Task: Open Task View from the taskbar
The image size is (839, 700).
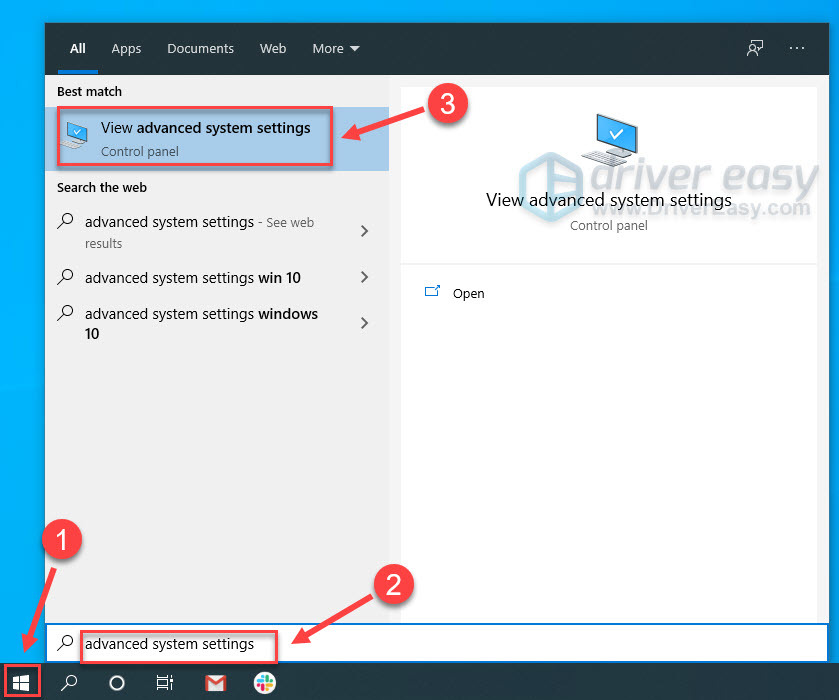Action: [164, 682]
